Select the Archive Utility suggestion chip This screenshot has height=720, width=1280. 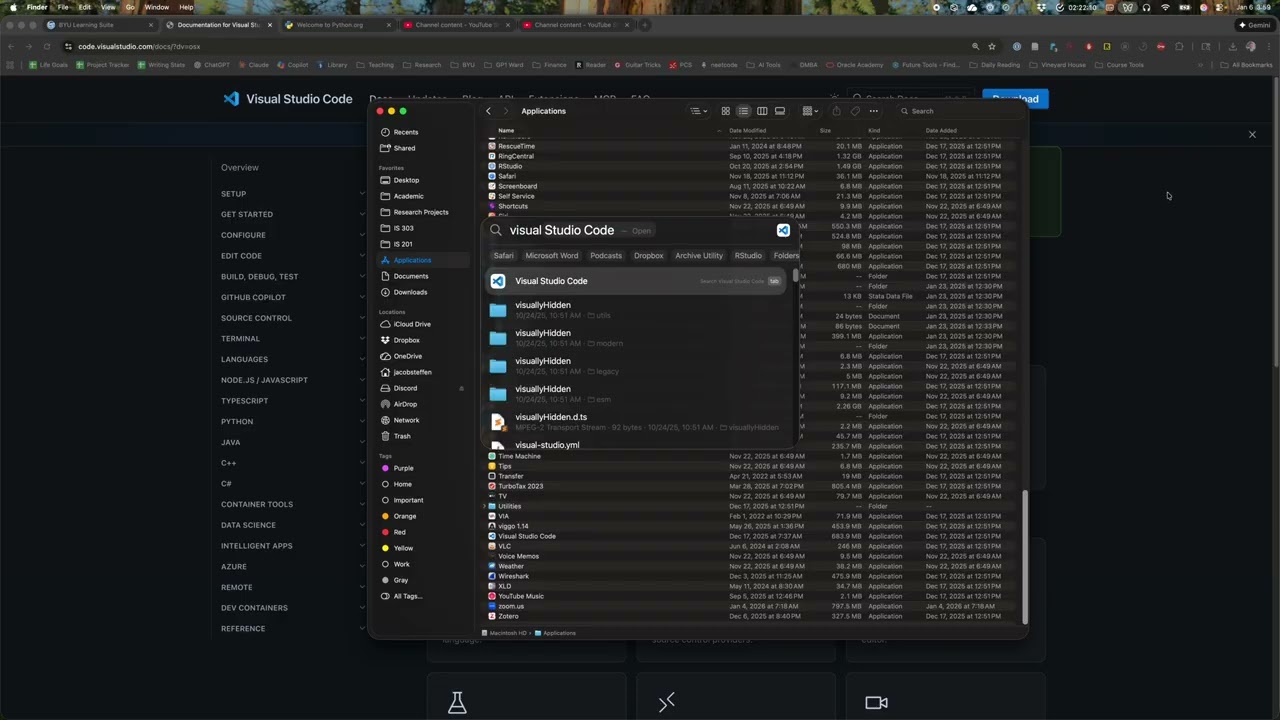click(699, 256)
